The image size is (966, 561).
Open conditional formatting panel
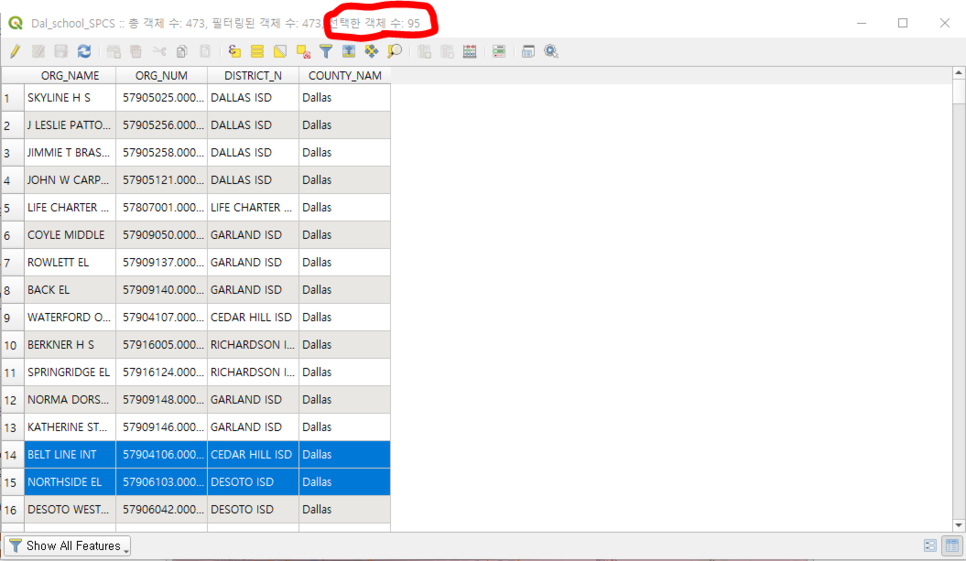pyautogui.click(x=499, y=52)
